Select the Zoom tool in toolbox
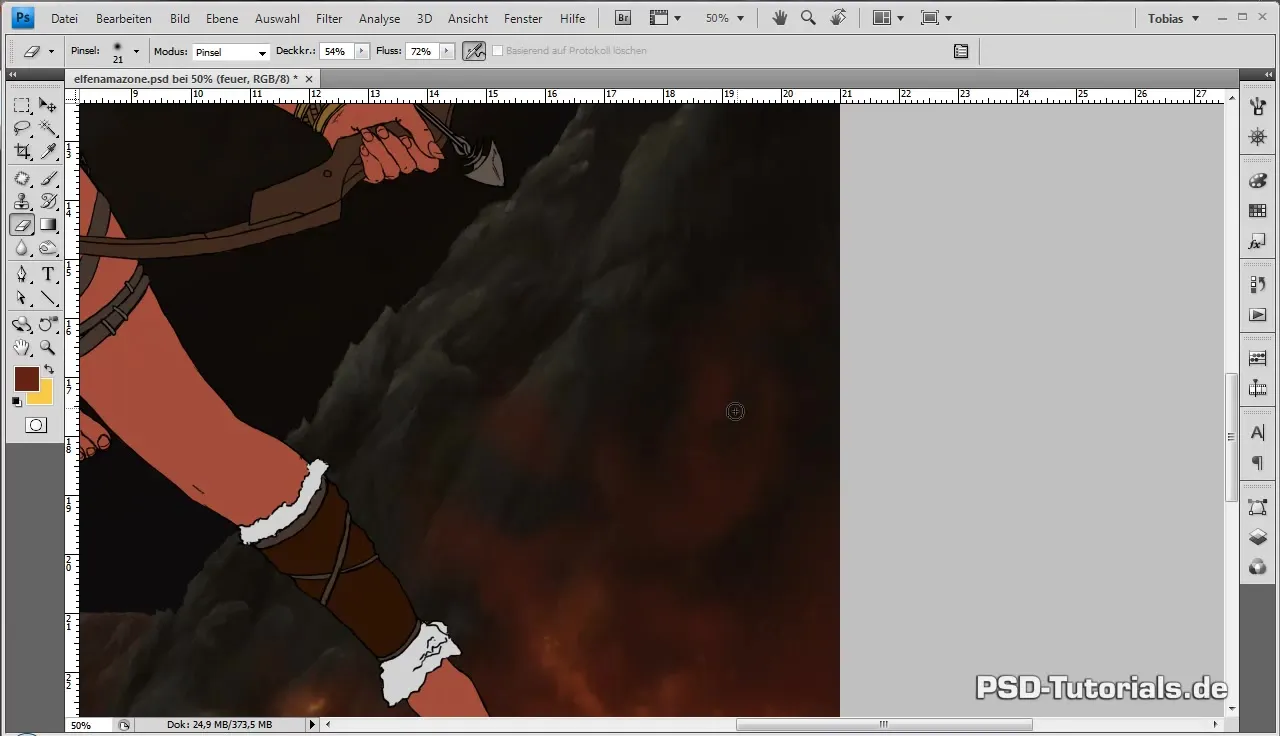The width and height of the screenshot is (1280, 736). click(x=47, y=347)
